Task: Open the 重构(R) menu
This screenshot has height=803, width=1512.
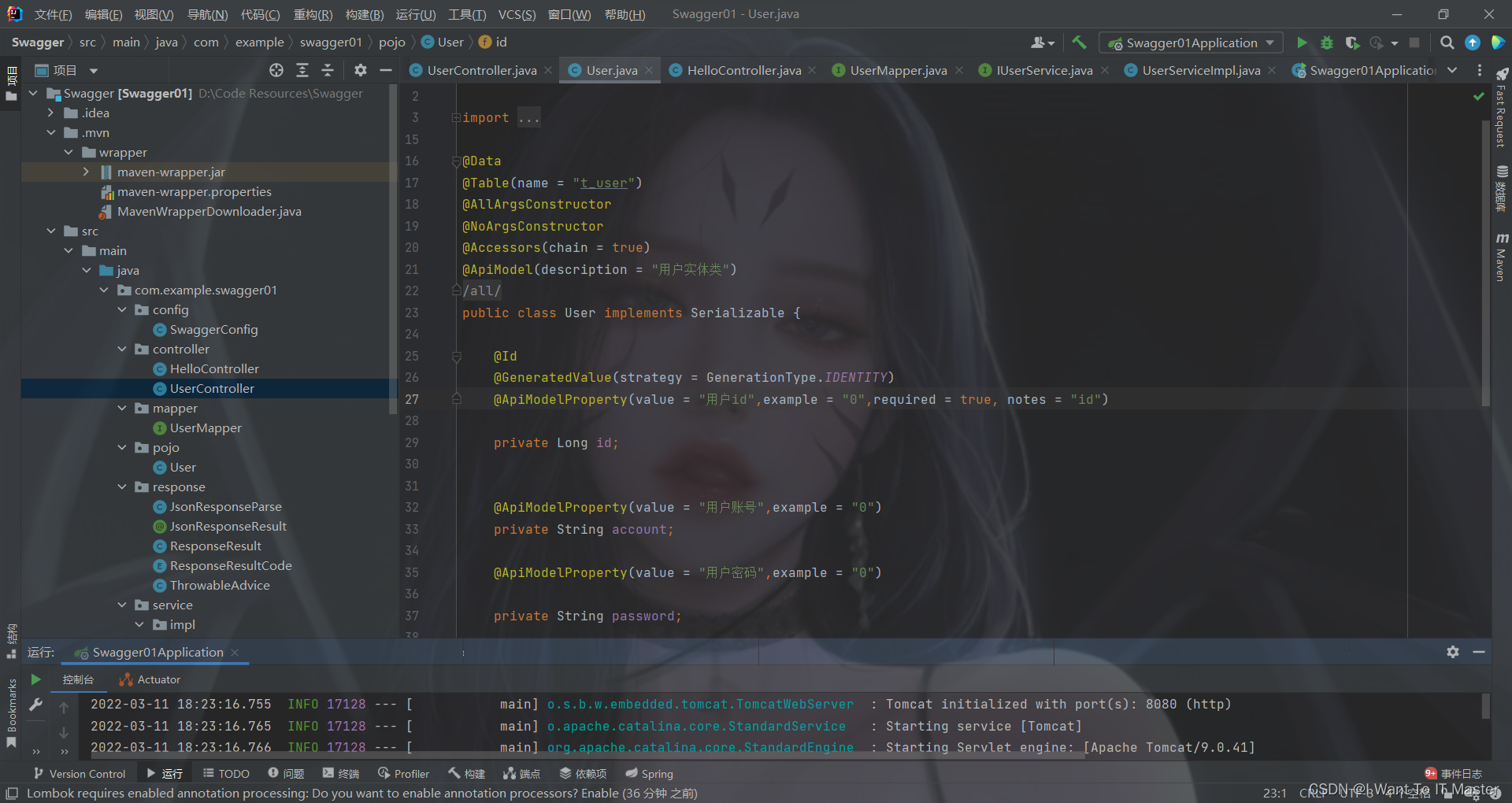Action: 313,14
